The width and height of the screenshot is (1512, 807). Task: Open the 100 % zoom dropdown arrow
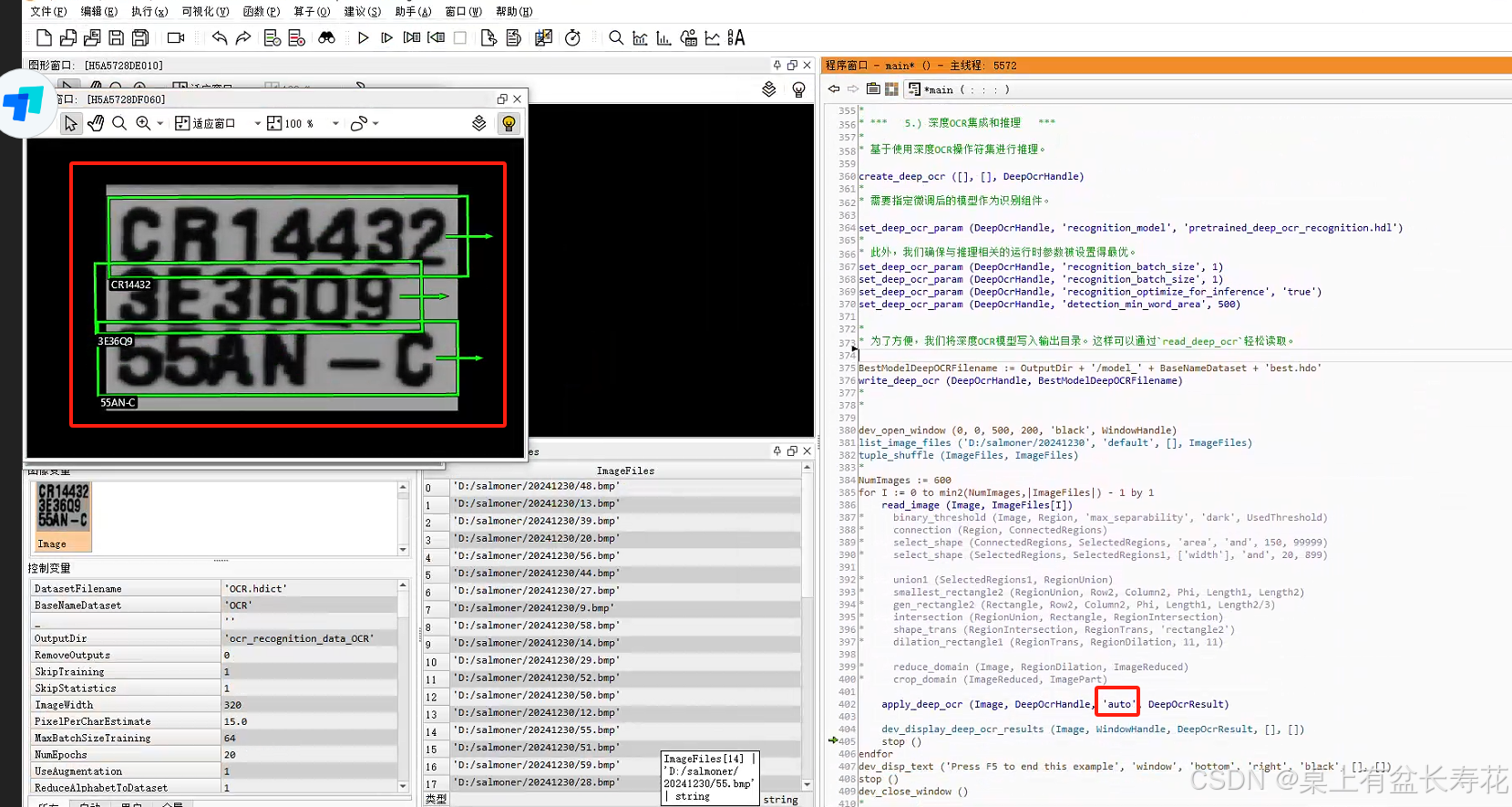pyautogui.click(x=335, y=123)
